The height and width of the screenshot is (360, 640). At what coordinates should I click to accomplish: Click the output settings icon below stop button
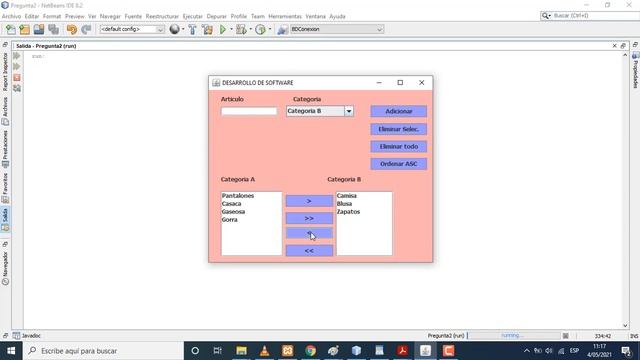point(17,88)
